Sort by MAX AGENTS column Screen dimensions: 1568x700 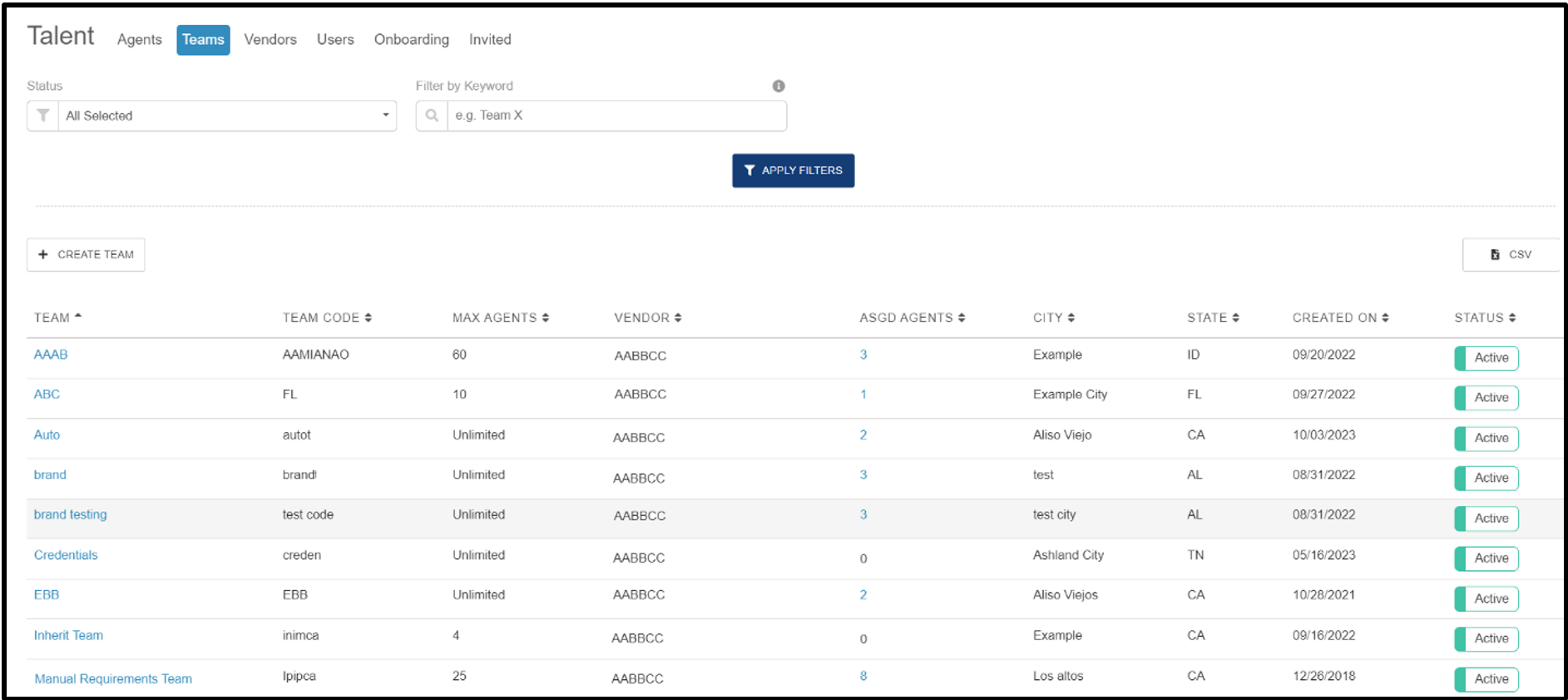tap(501, 318)
